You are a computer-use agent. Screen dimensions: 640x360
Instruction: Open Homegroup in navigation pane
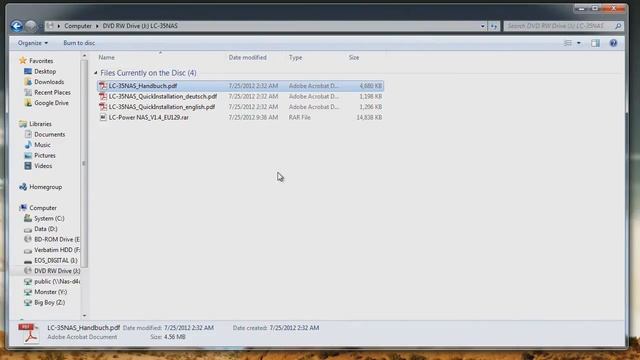point(45,187)
